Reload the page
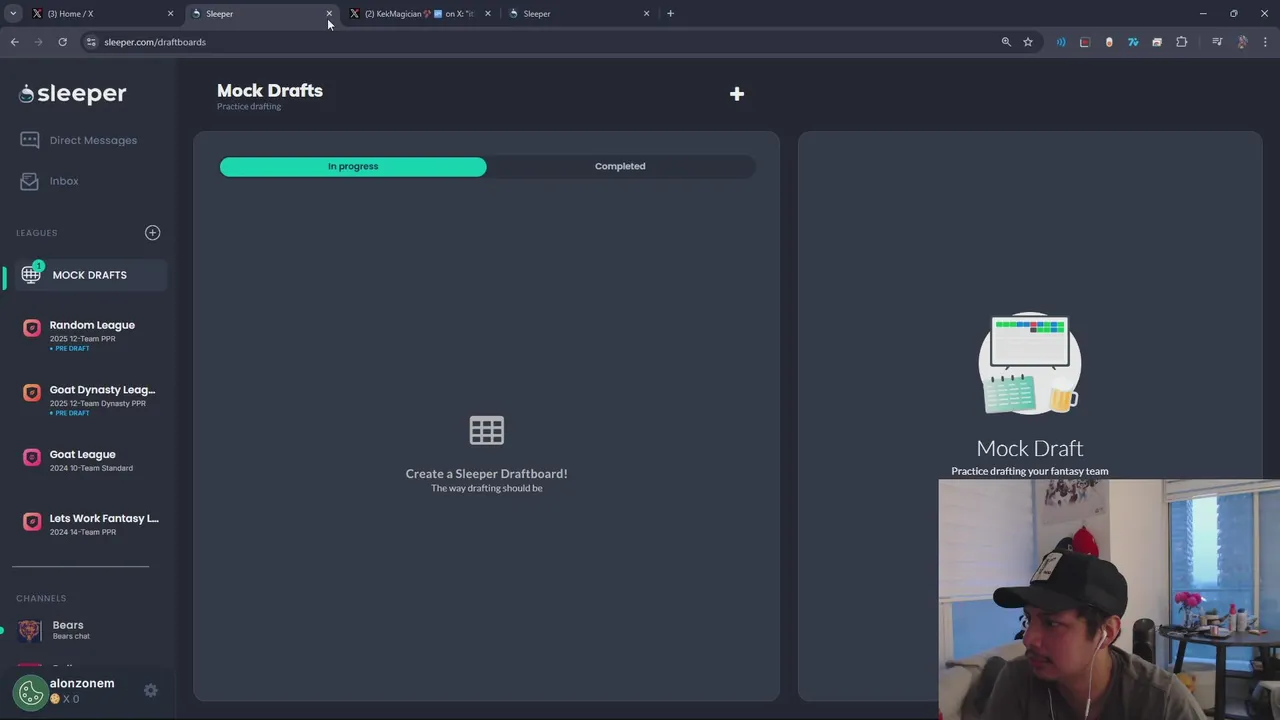Image resolution: width=1280 pixels, height=720 pixels. 62,42
